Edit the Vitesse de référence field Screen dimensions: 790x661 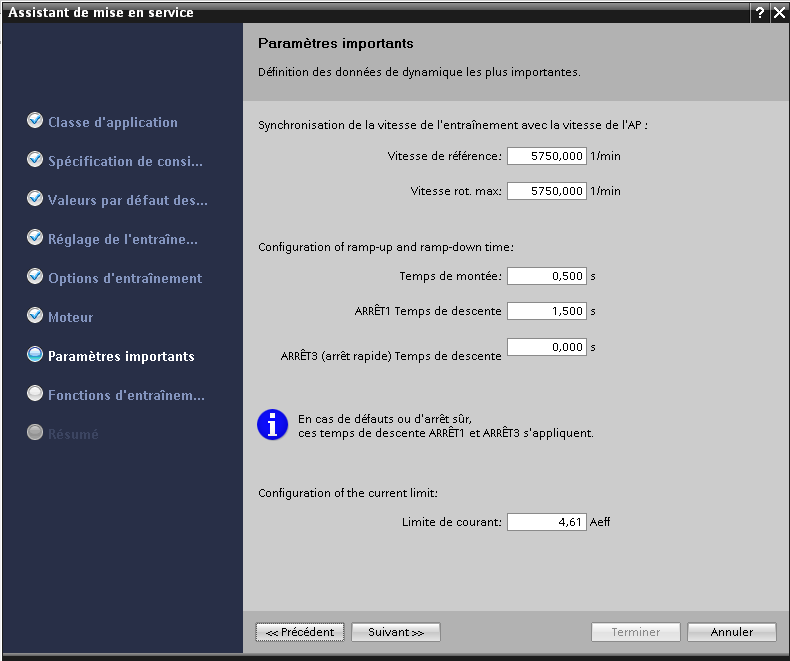tap(546, 156)
